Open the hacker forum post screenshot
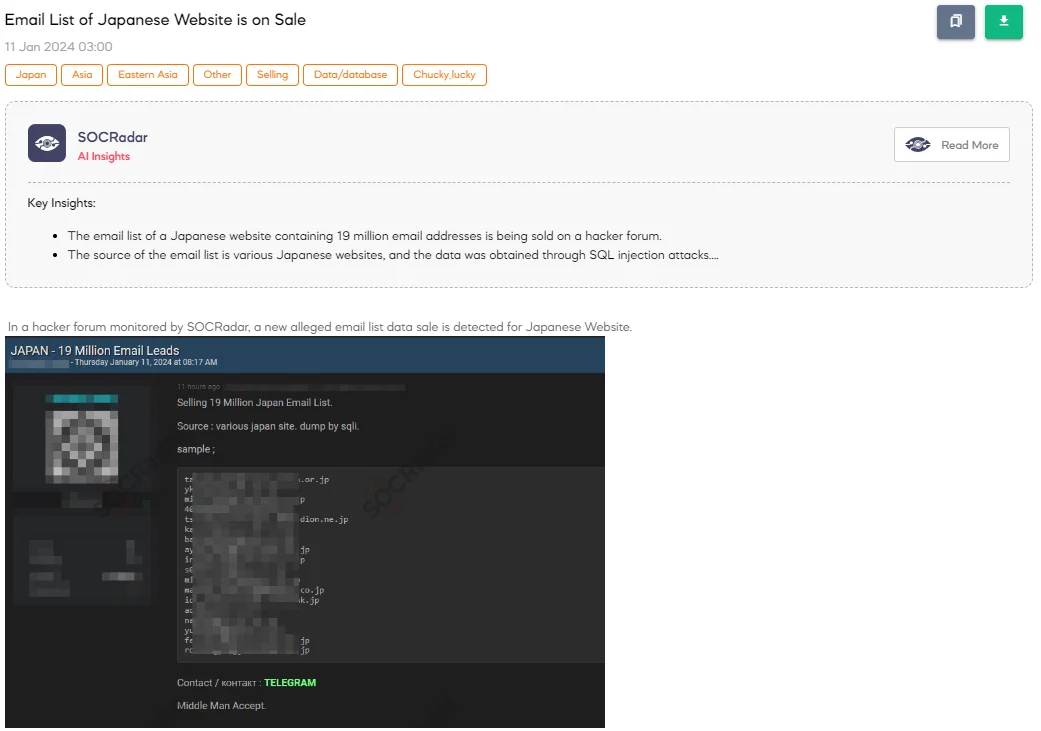Screen dimensions: 1041x731 pyautogui.click(x=305, y=532)
